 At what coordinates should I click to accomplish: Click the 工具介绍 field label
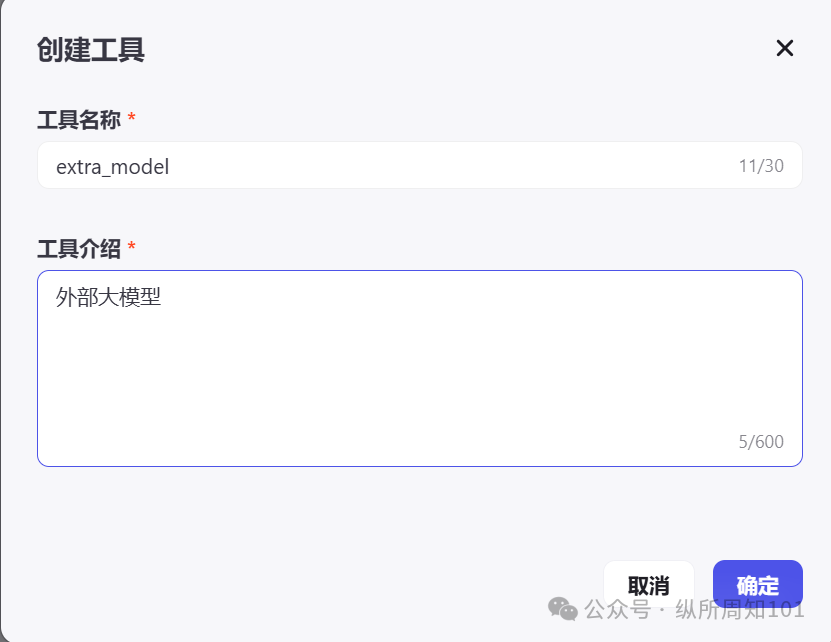[79, 248]
